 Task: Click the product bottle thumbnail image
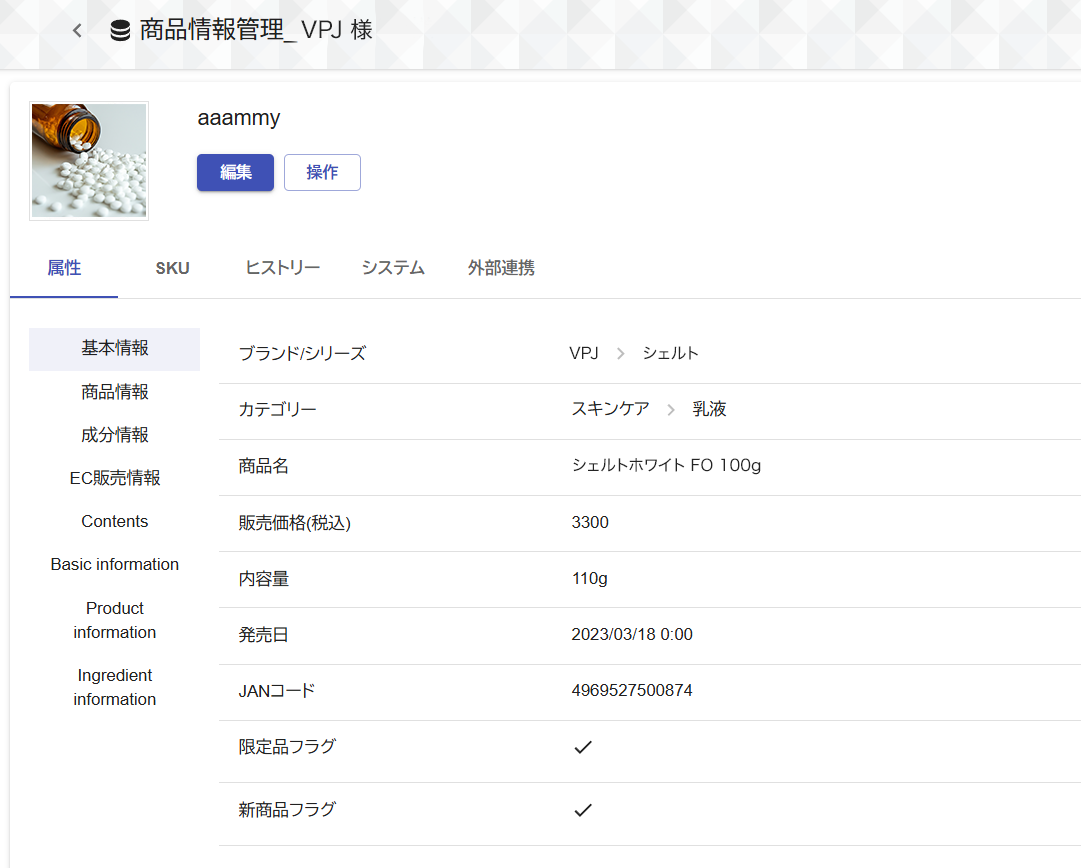click(88, 160)
